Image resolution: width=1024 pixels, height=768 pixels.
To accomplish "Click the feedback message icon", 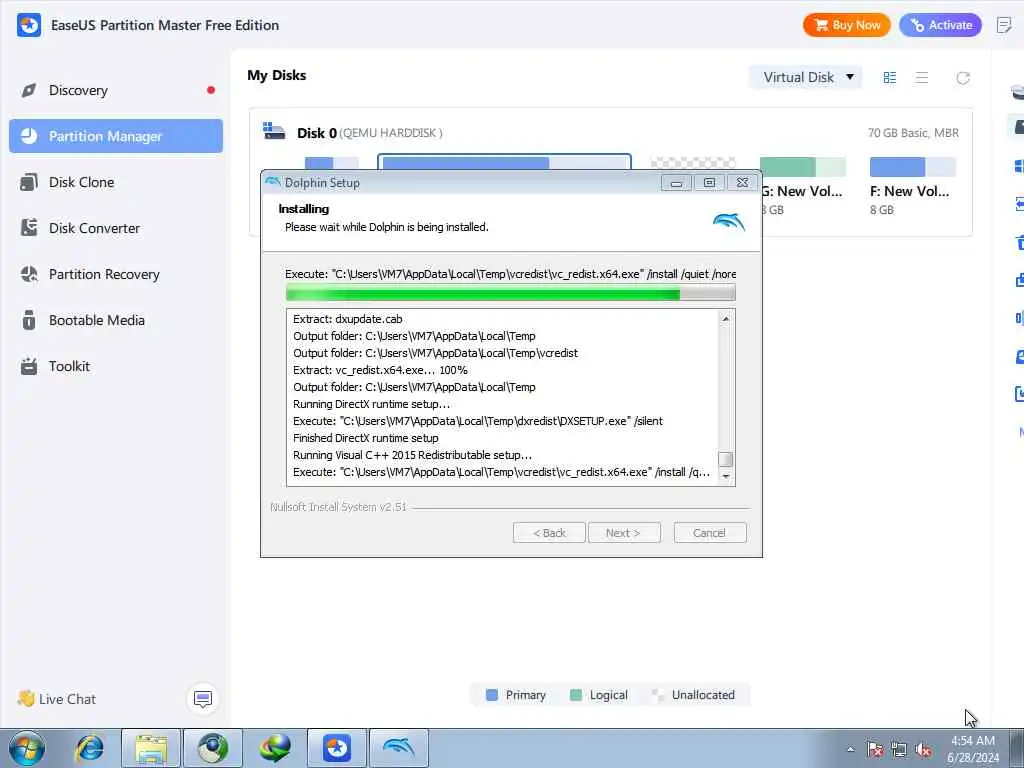I will click(203, 699).
